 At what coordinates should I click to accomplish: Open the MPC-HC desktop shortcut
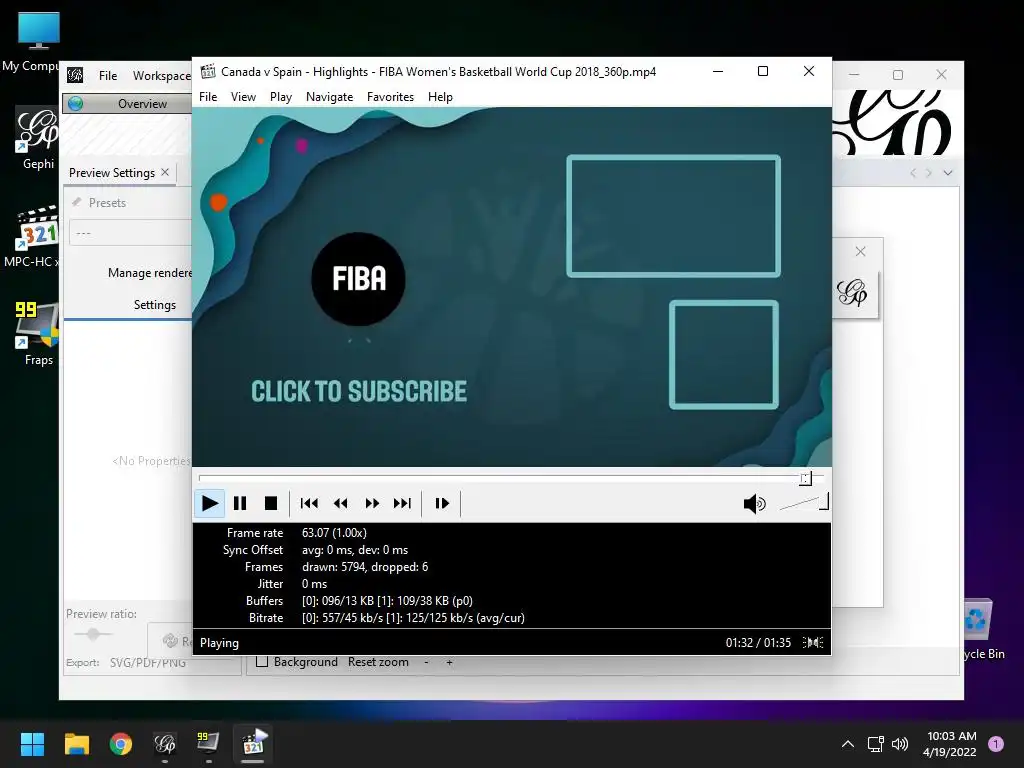coord(33,236)
